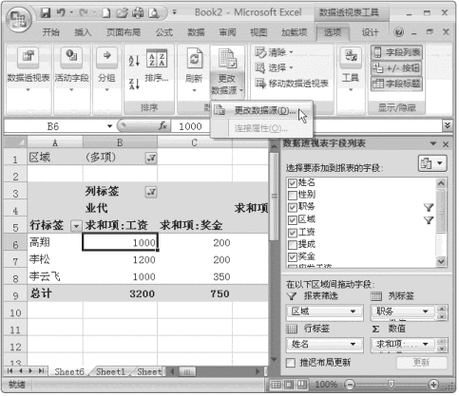Image resolution: width=459 pixels, height=396 pixels.
Task: Open the 活动字段 group icon
Action: pyautogui.click(x=71, y=56)
